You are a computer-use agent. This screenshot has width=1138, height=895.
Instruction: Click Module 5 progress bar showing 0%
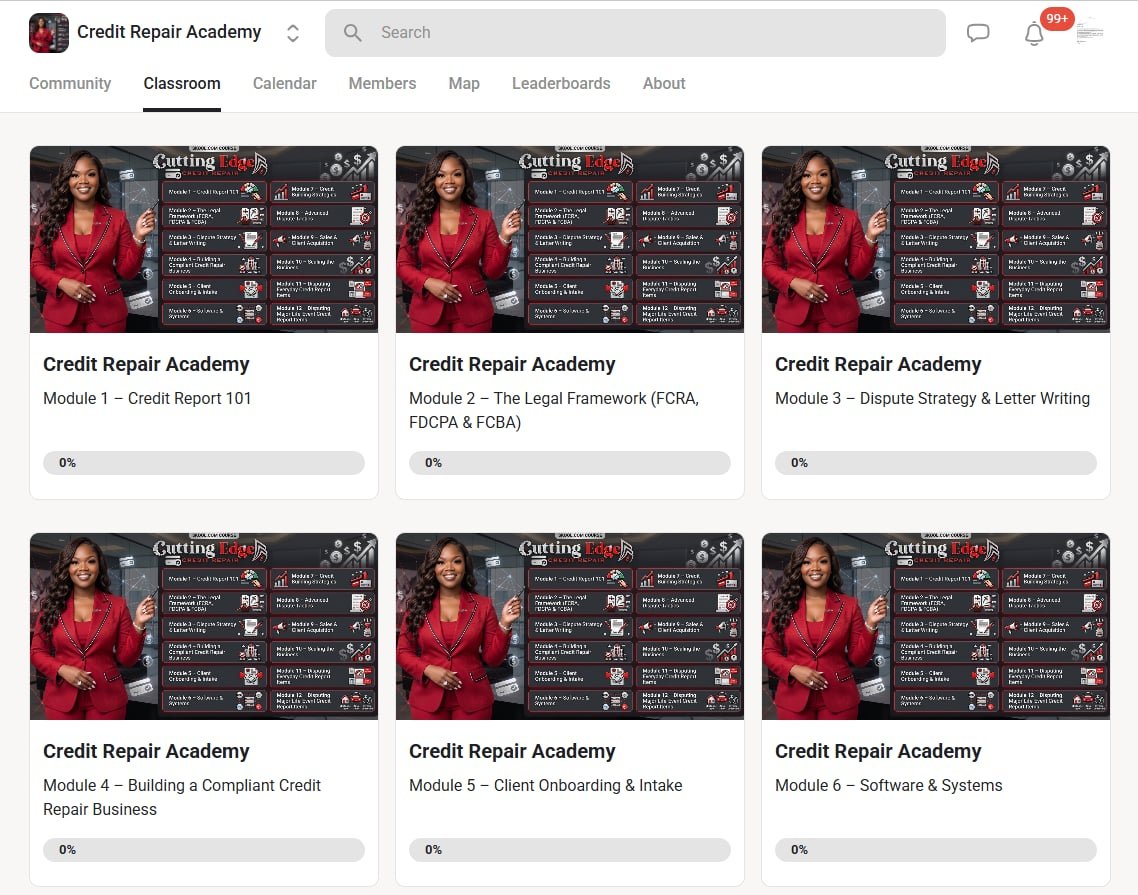pyautogui.click(x=570, y=850)
